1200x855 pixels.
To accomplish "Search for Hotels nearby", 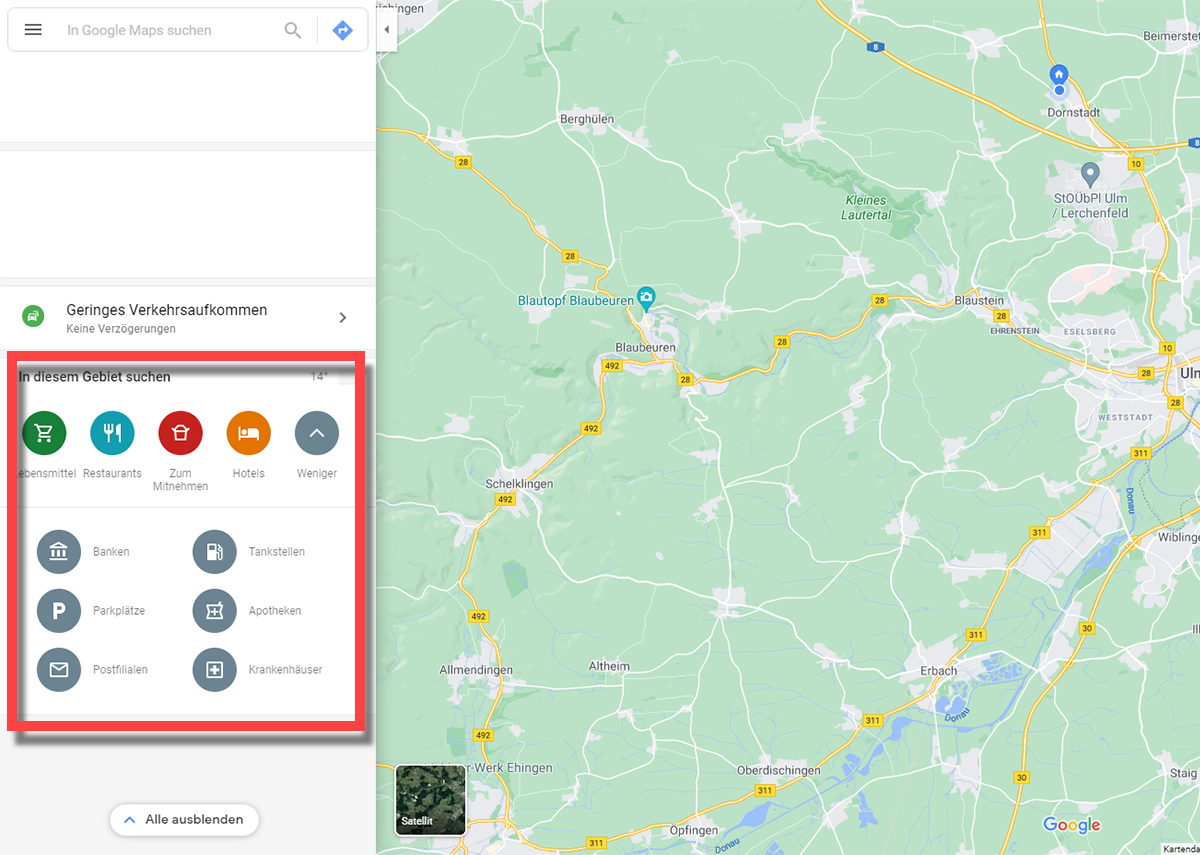I will (248, 433).
